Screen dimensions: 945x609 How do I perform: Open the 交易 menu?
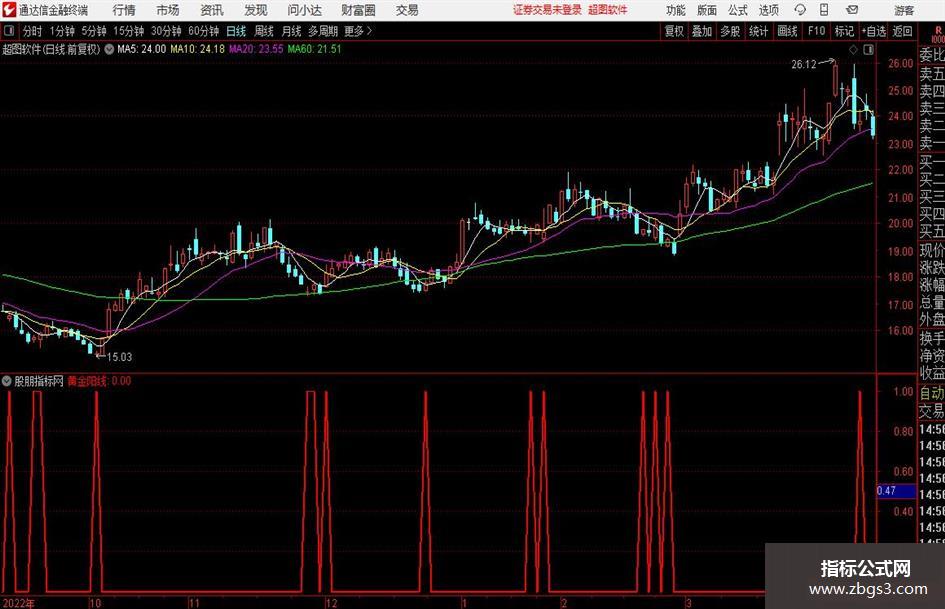click(407, 10)
